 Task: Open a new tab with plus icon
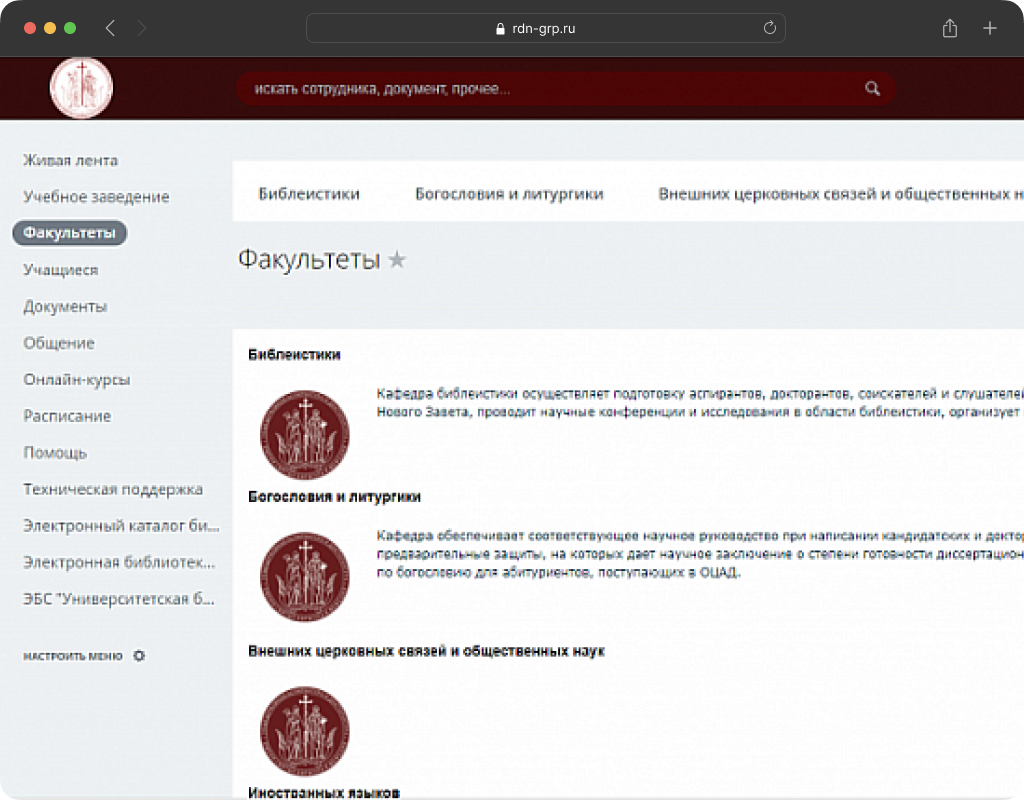(x=989, y=28)
